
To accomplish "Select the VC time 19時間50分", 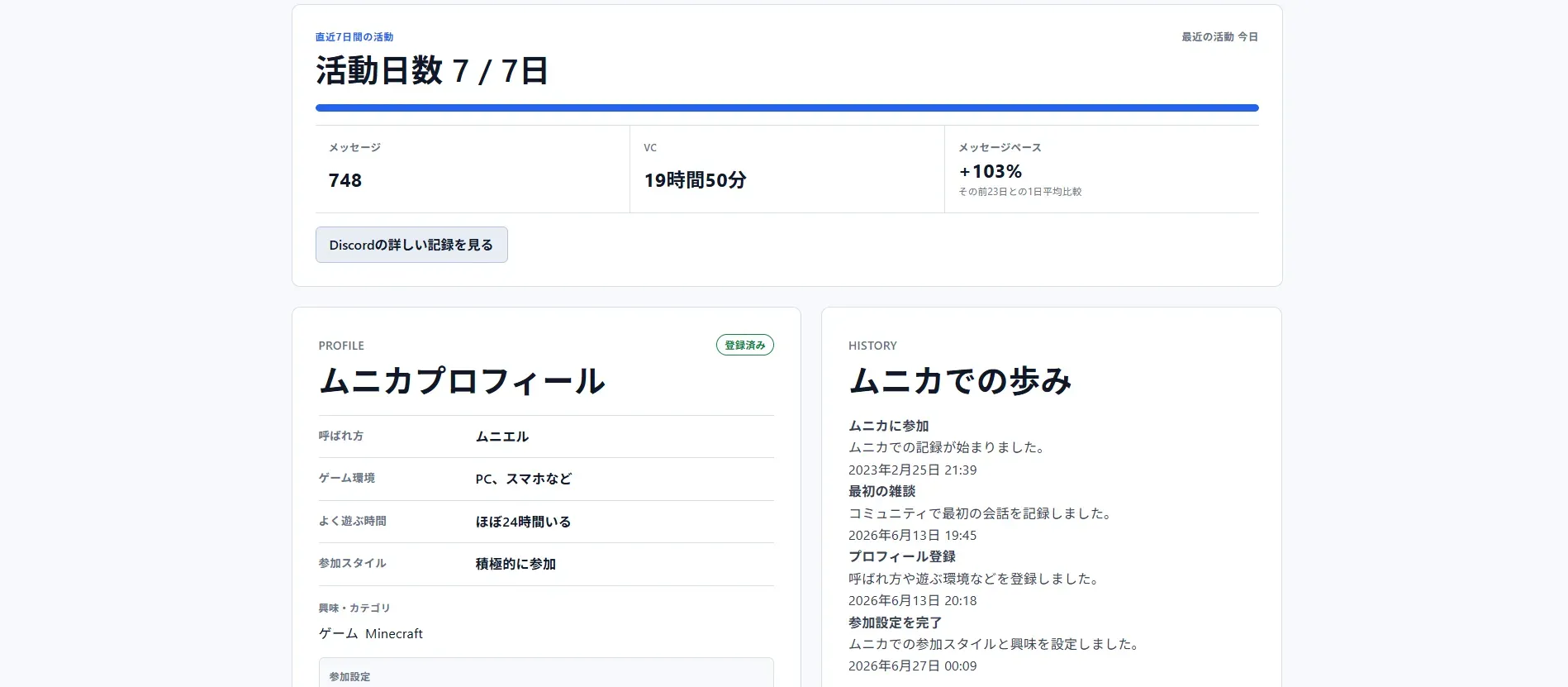I will [695, 180].
